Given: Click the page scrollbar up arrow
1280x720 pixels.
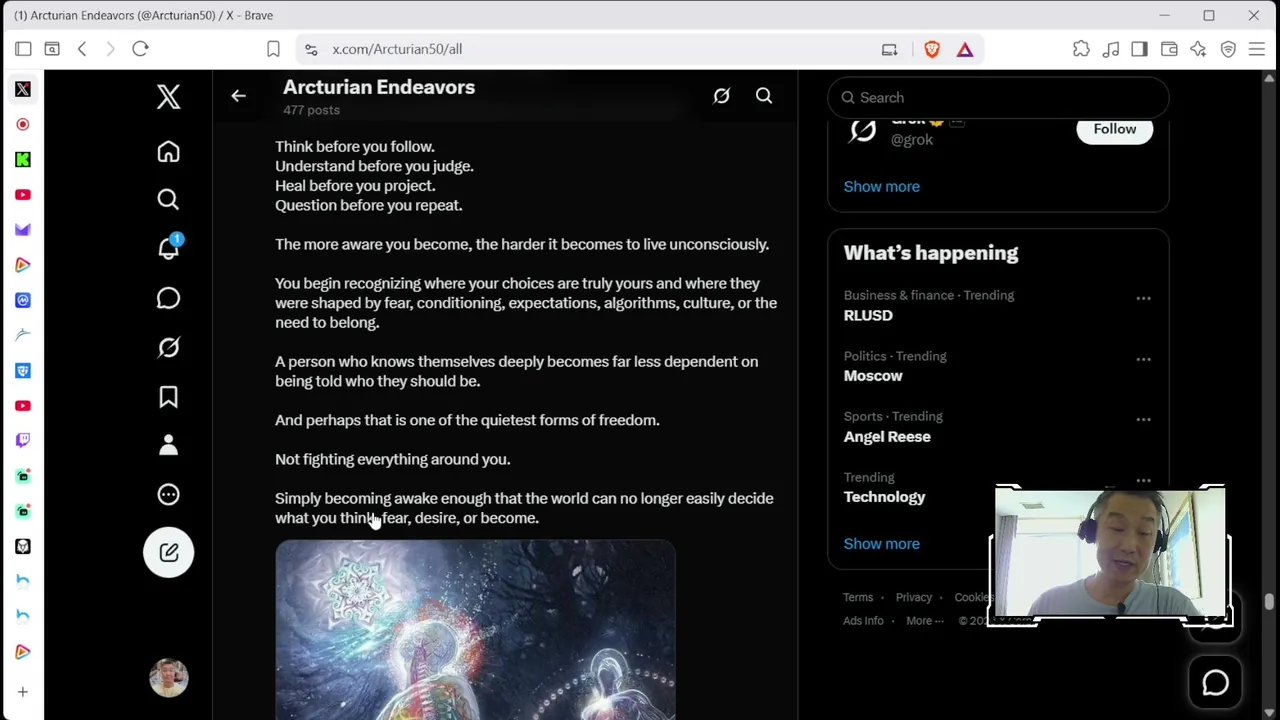Looking at the screenshot, I should pos(1270,78).
